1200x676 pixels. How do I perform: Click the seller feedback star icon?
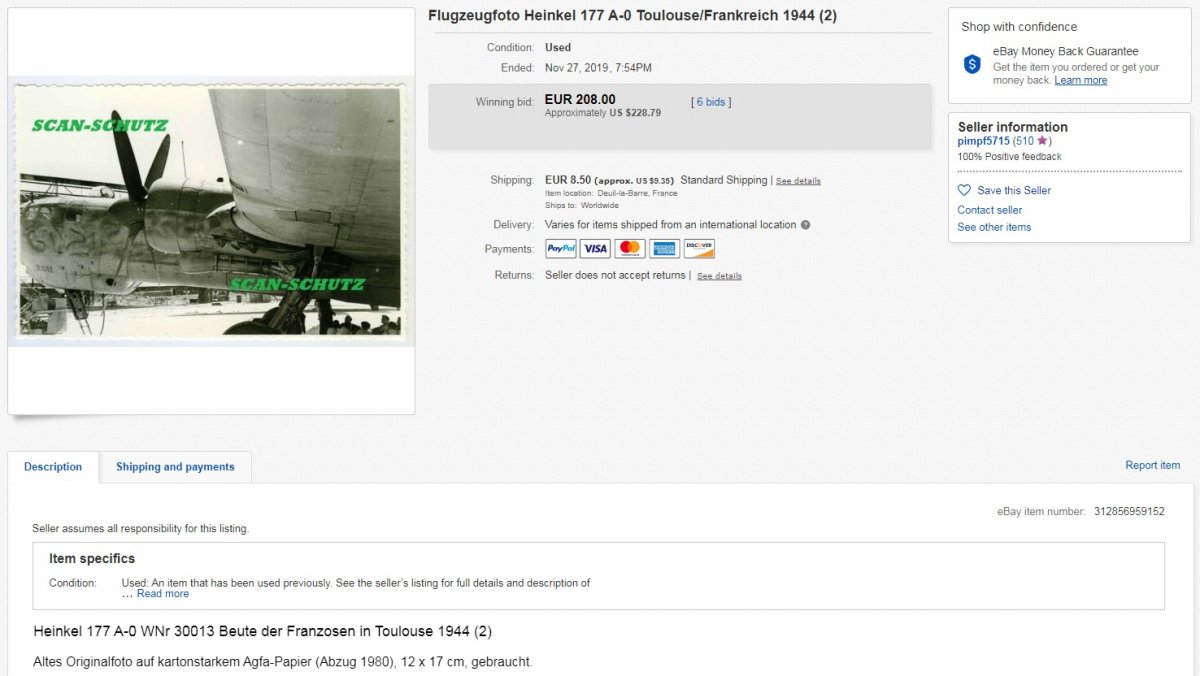click(1042, 141)
